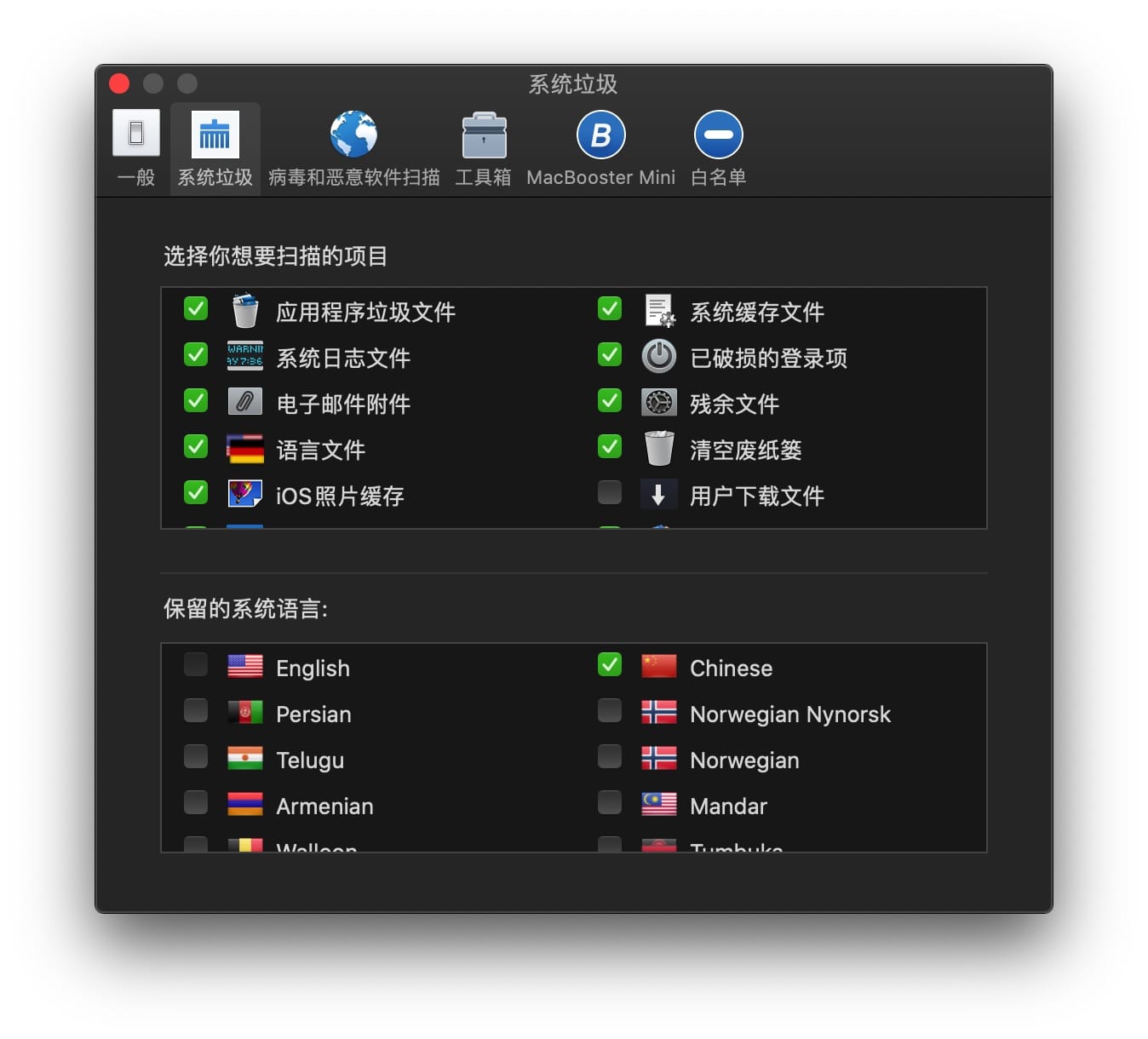Tick the Norwegian Nynorsk checkbox
This screenshot has height=1039, width=1148.
pyautogui.click(x=610, y=711)
